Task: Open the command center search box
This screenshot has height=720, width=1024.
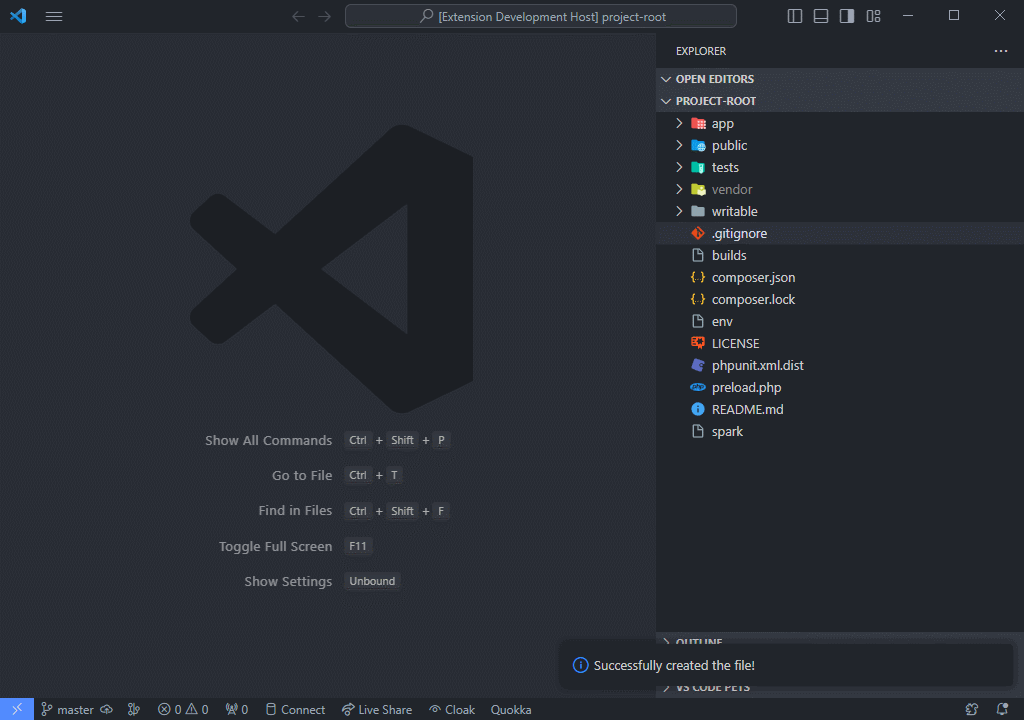Action: [541, 16]
